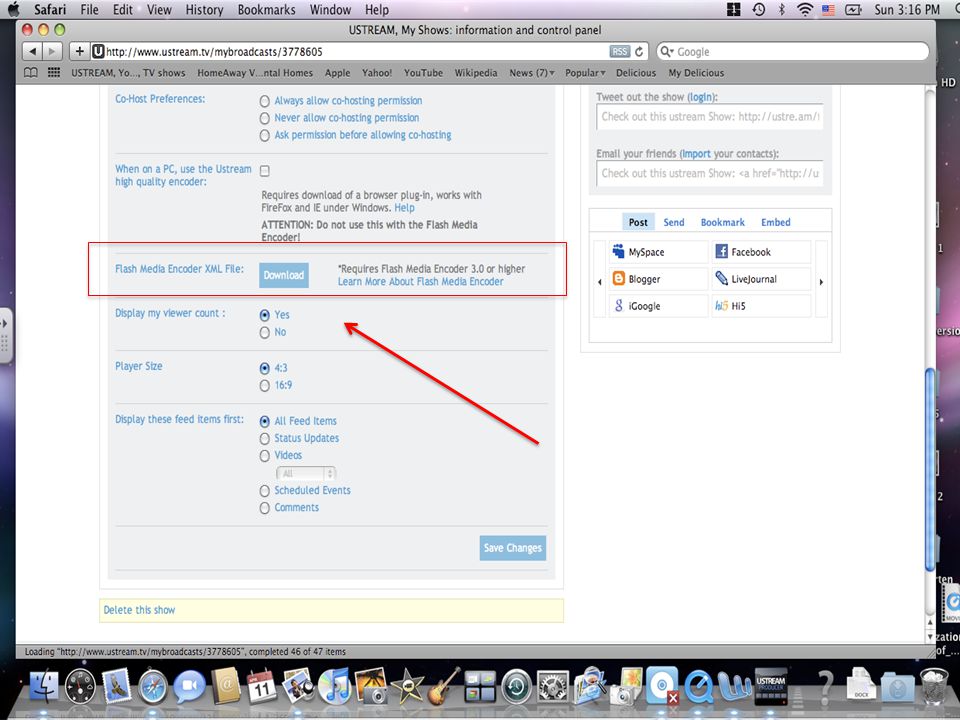Click the Safari back arrow button
Screen dimensions: 960x720
[x=33, y=51]
